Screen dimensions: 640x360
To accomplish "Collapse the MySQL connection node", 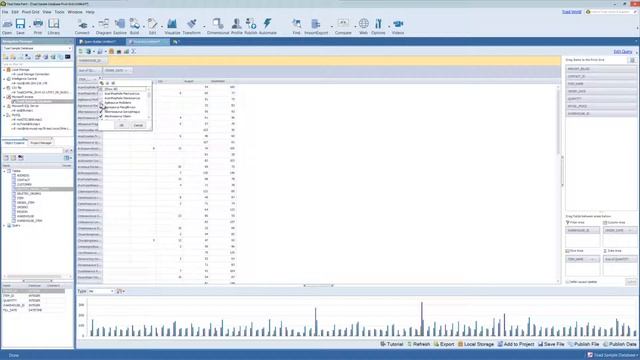I will click(x=4, y=115).
